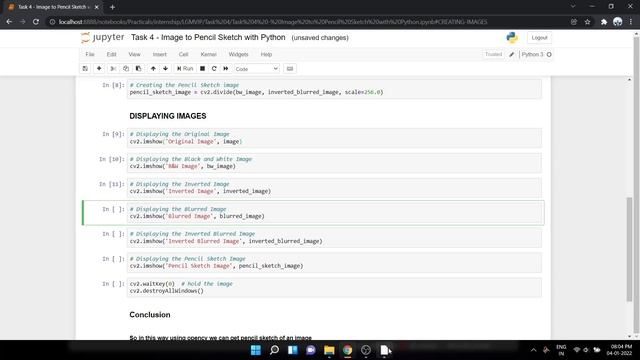This screenshot has width=640, height=360.
Task: Open the browser profile avatar
Action: click(618, 22)
